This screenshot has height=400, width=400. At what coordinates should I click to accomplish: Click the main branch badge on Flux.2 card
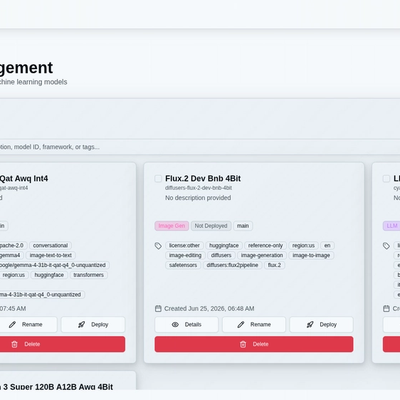243,226
